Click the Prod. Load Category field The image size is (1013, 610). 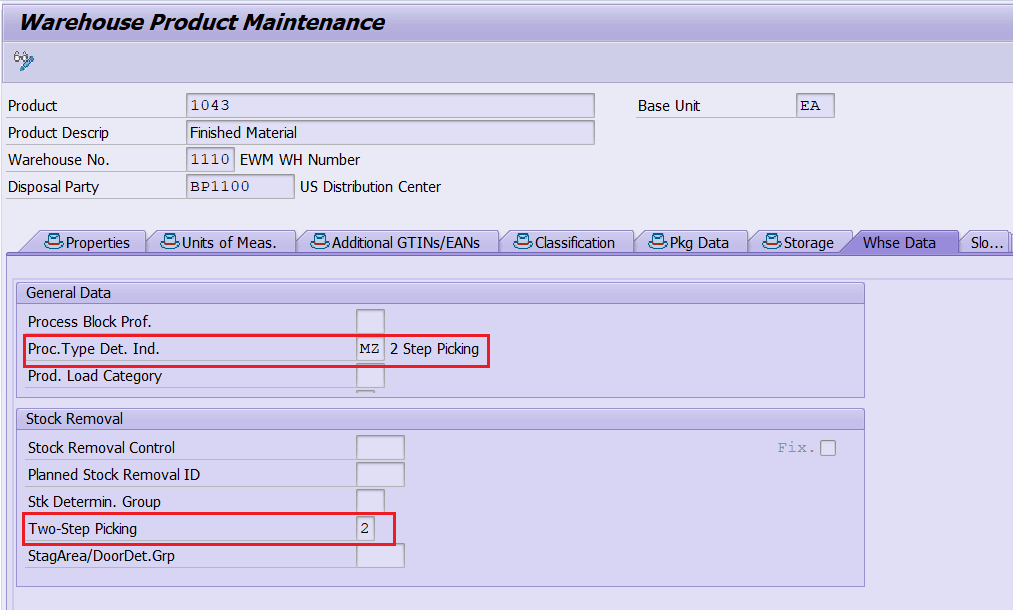370,376
